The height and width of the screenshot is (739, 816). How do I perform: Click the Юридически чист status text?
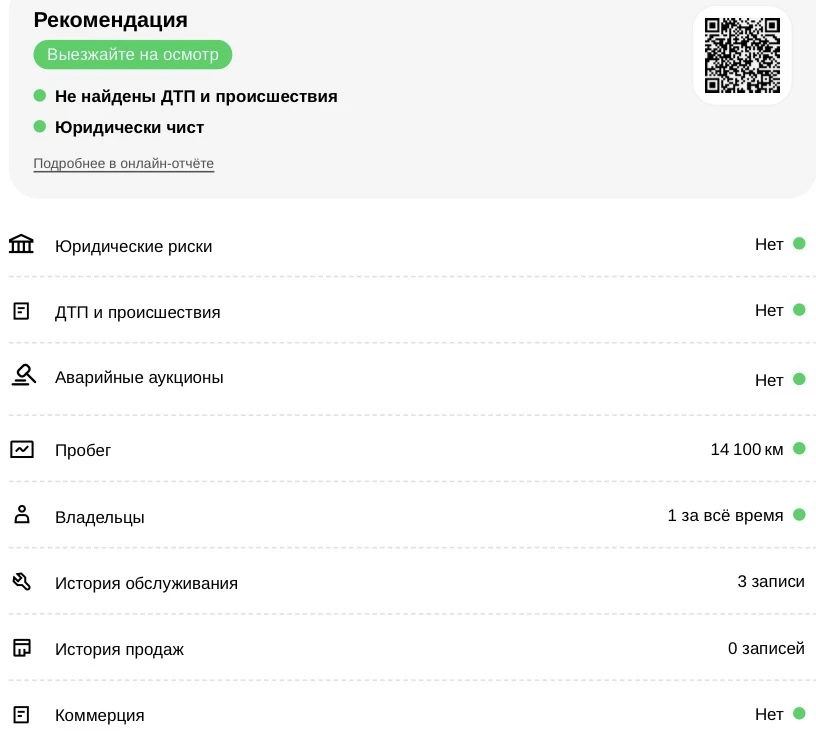[130, 128]
